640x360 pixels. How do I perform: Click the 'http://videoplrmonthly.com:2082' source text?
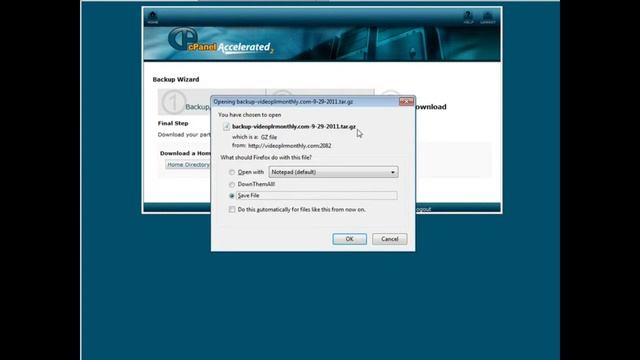[289, 146]
